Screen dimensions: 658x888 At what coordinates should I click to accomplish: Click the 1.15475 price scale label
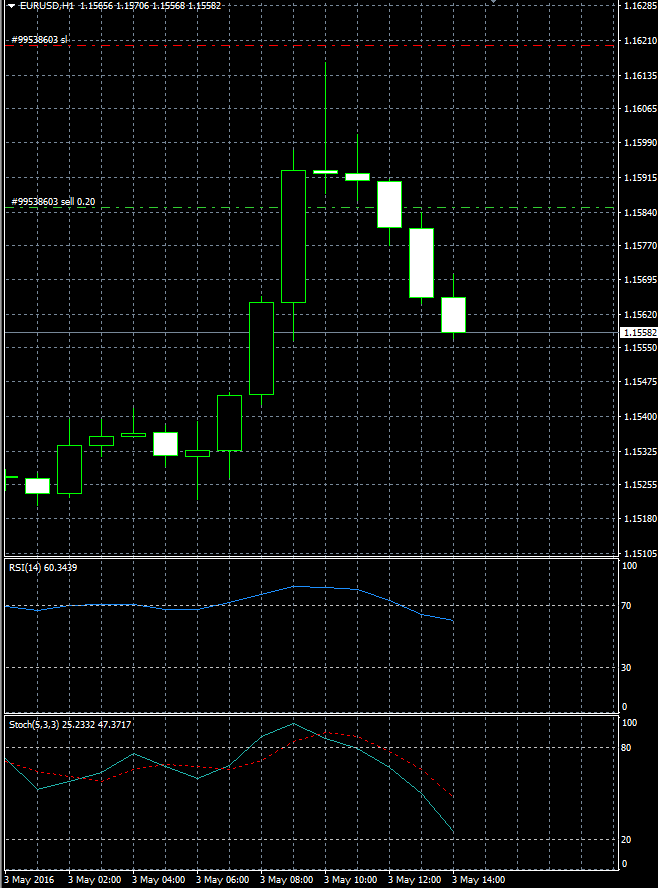(x=640, y=382)
